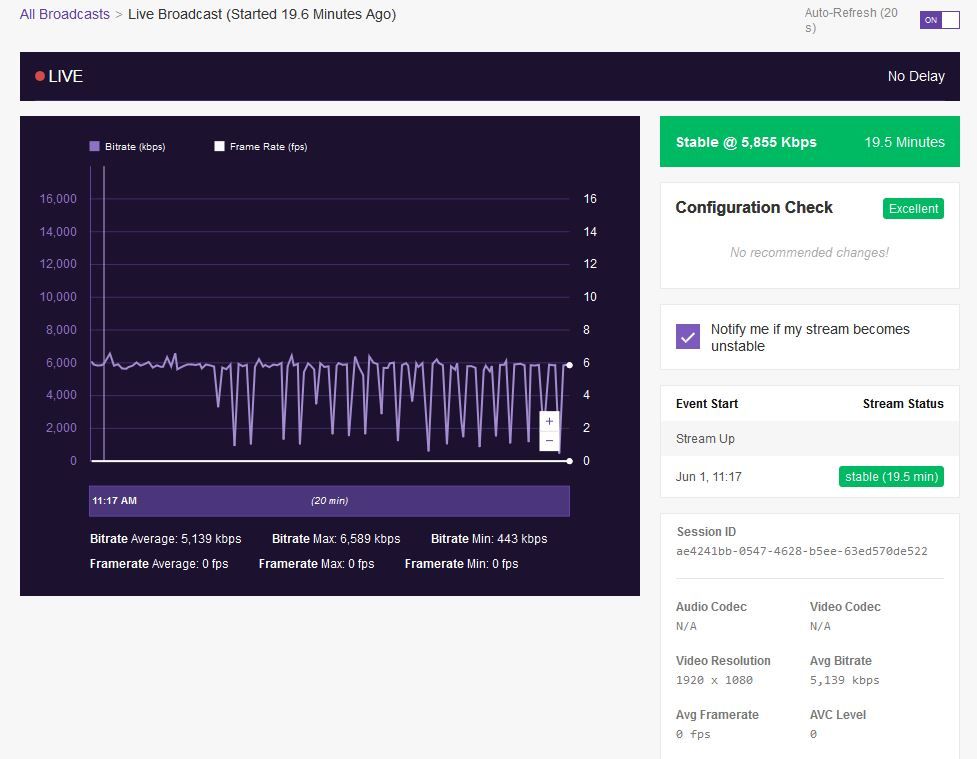Click the No Delay label
The image size is (977, 759).
[916, 76]
